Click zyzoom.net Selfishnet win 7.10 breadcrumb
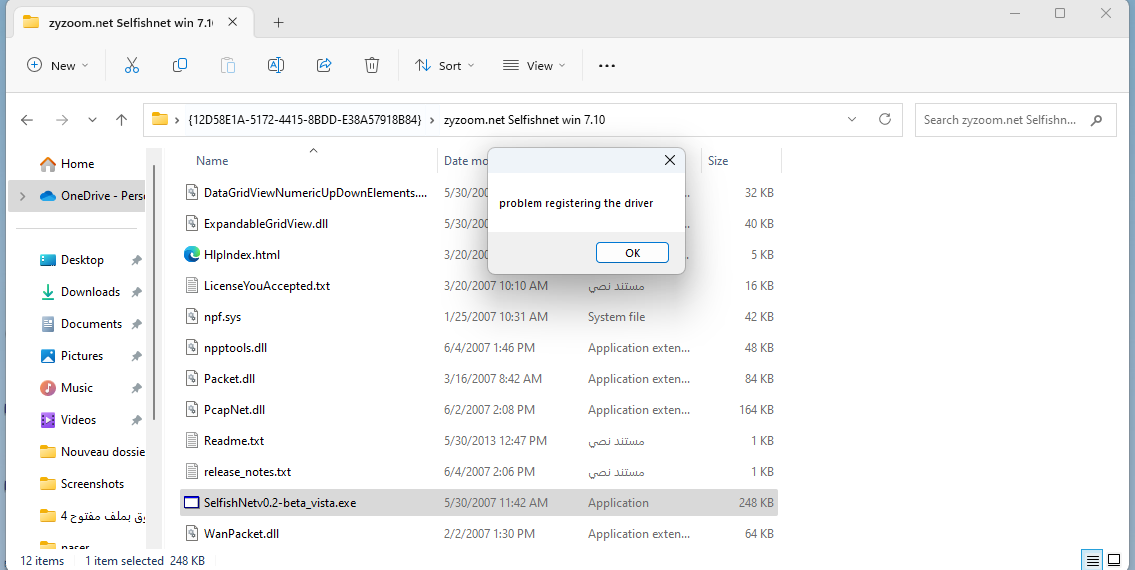 tap(524, 120)
